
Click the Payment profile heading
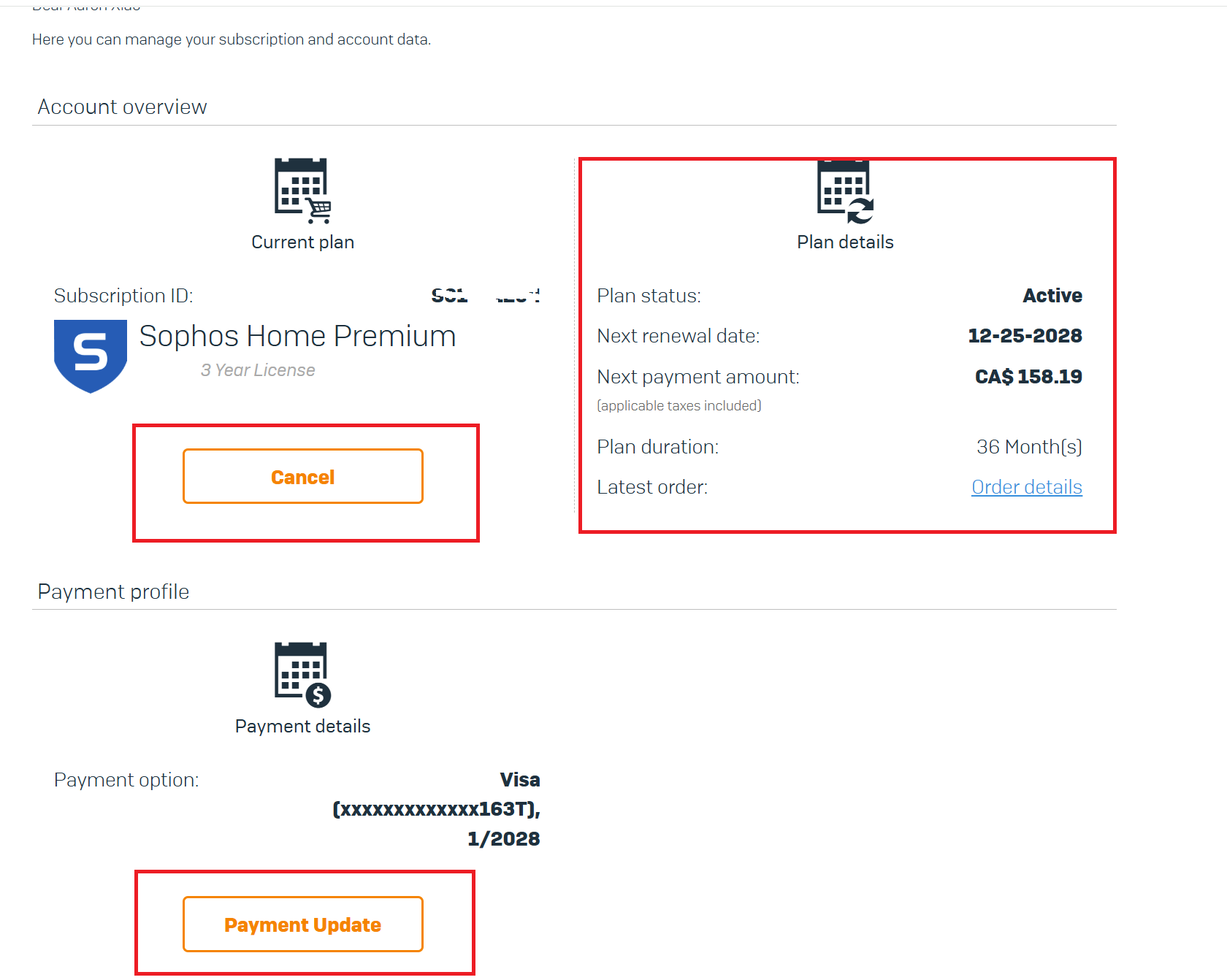[x=113, y=592]
